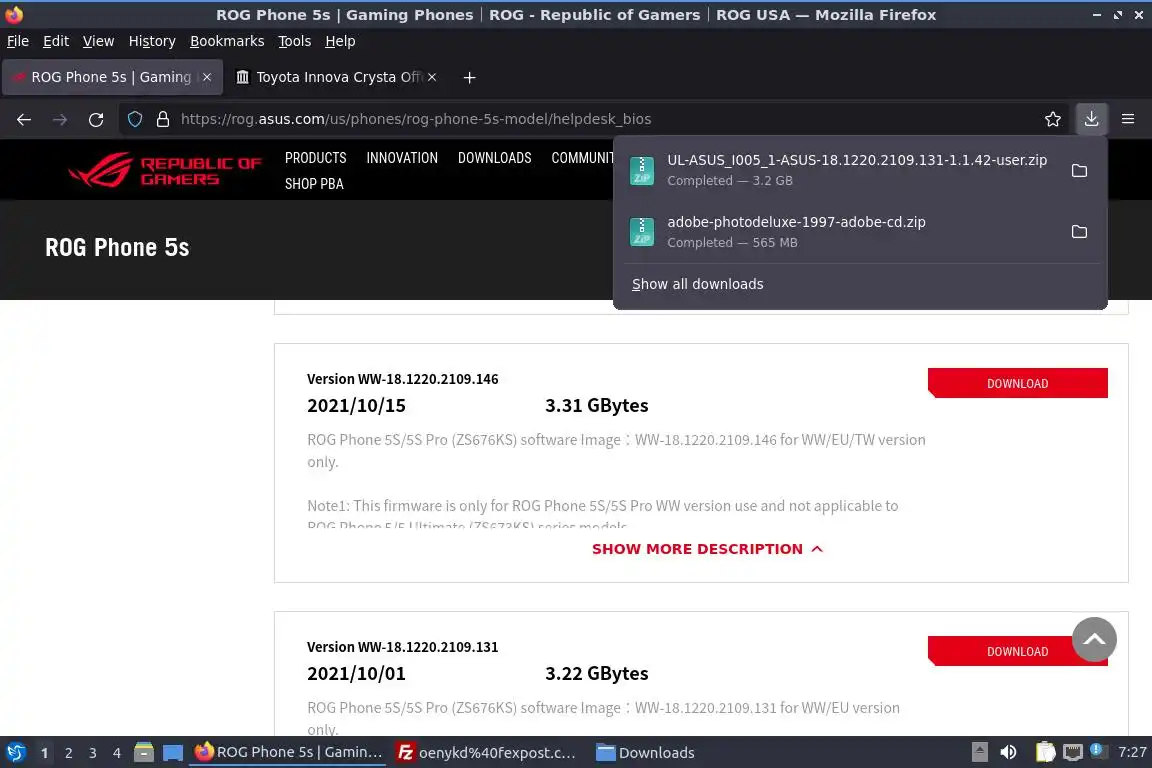Switch to the Downloads folder taskbar window
Image resolution: width=1152 pixels, height=768 pixels.
pyautogui.click(x=645, y=753)
